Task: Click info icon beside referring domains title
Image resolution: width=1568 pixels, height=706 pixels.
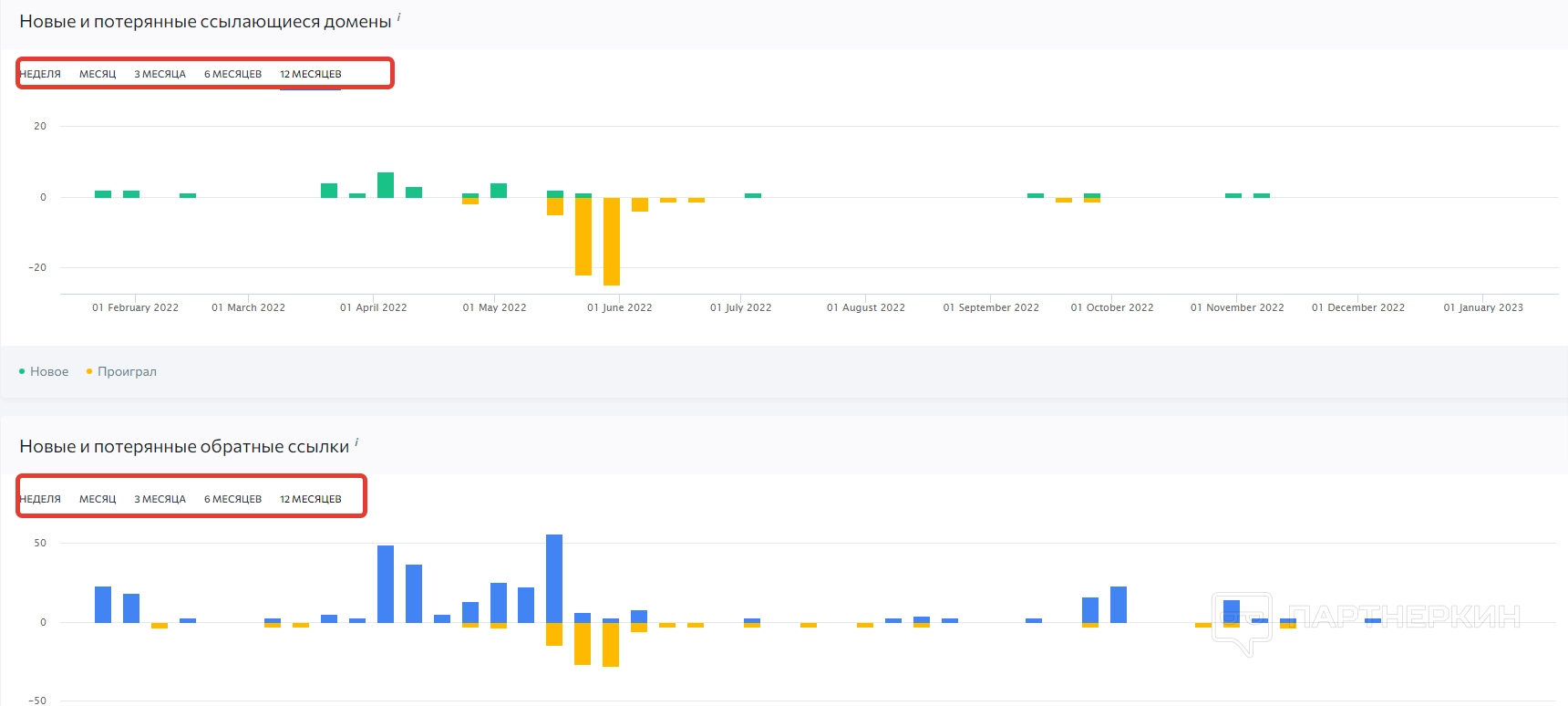Action: tap(399, 17)
